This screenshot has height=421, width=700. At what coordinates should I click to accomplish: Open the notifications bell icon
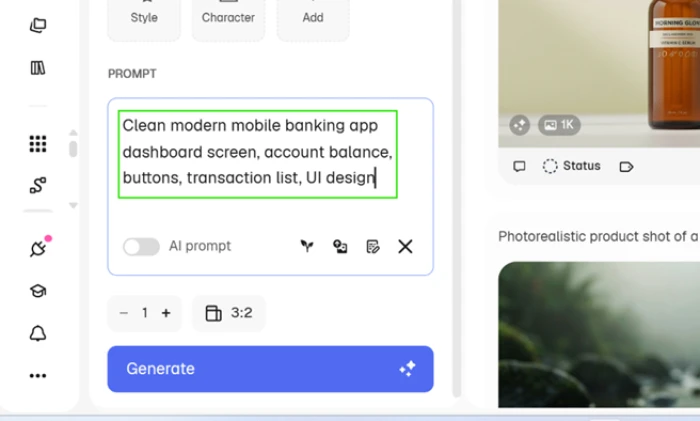point(38,333)
